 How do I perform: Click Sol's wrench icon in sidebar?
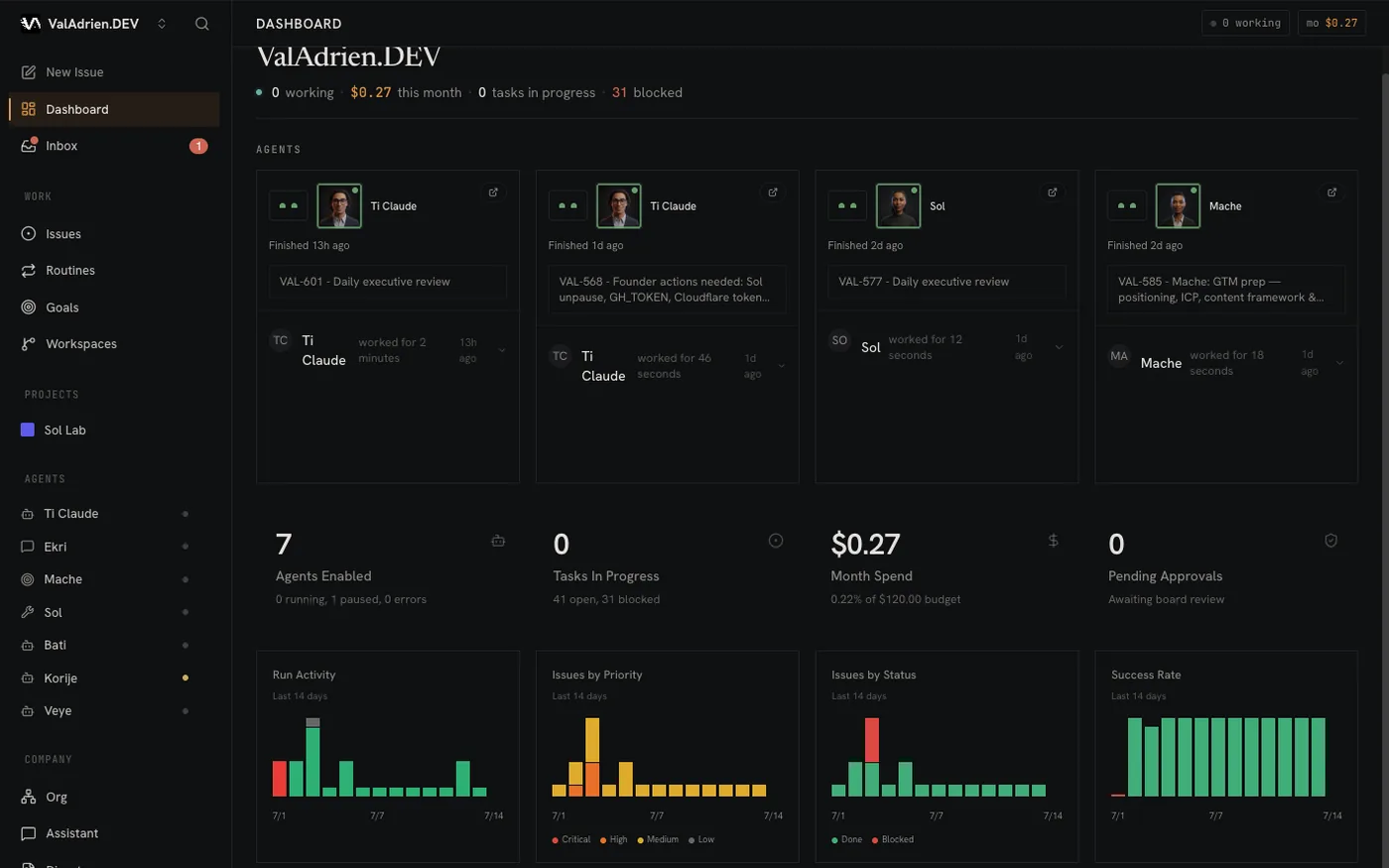(28, 613)
